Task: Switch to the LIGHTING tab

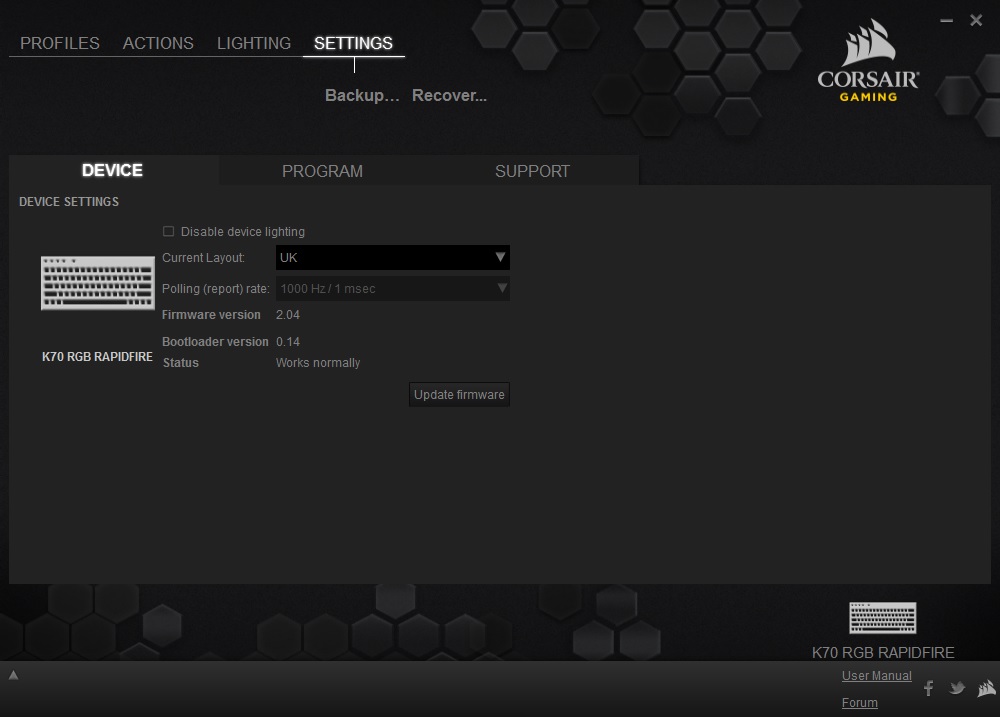Action: tap(254, 43)
